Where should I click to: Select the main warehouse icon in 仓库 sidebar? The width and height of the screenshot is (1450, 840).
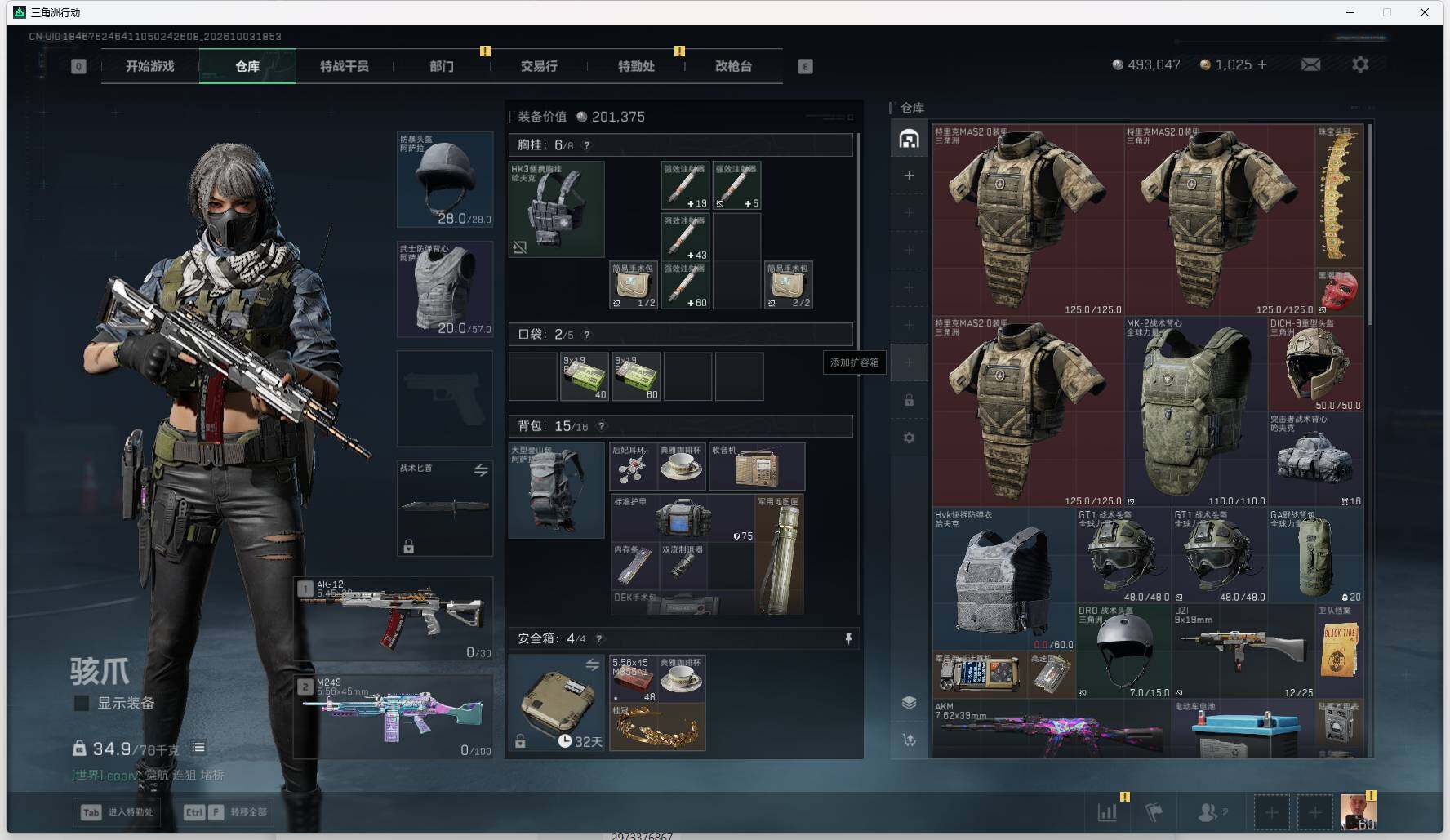(x=909, y=139)
